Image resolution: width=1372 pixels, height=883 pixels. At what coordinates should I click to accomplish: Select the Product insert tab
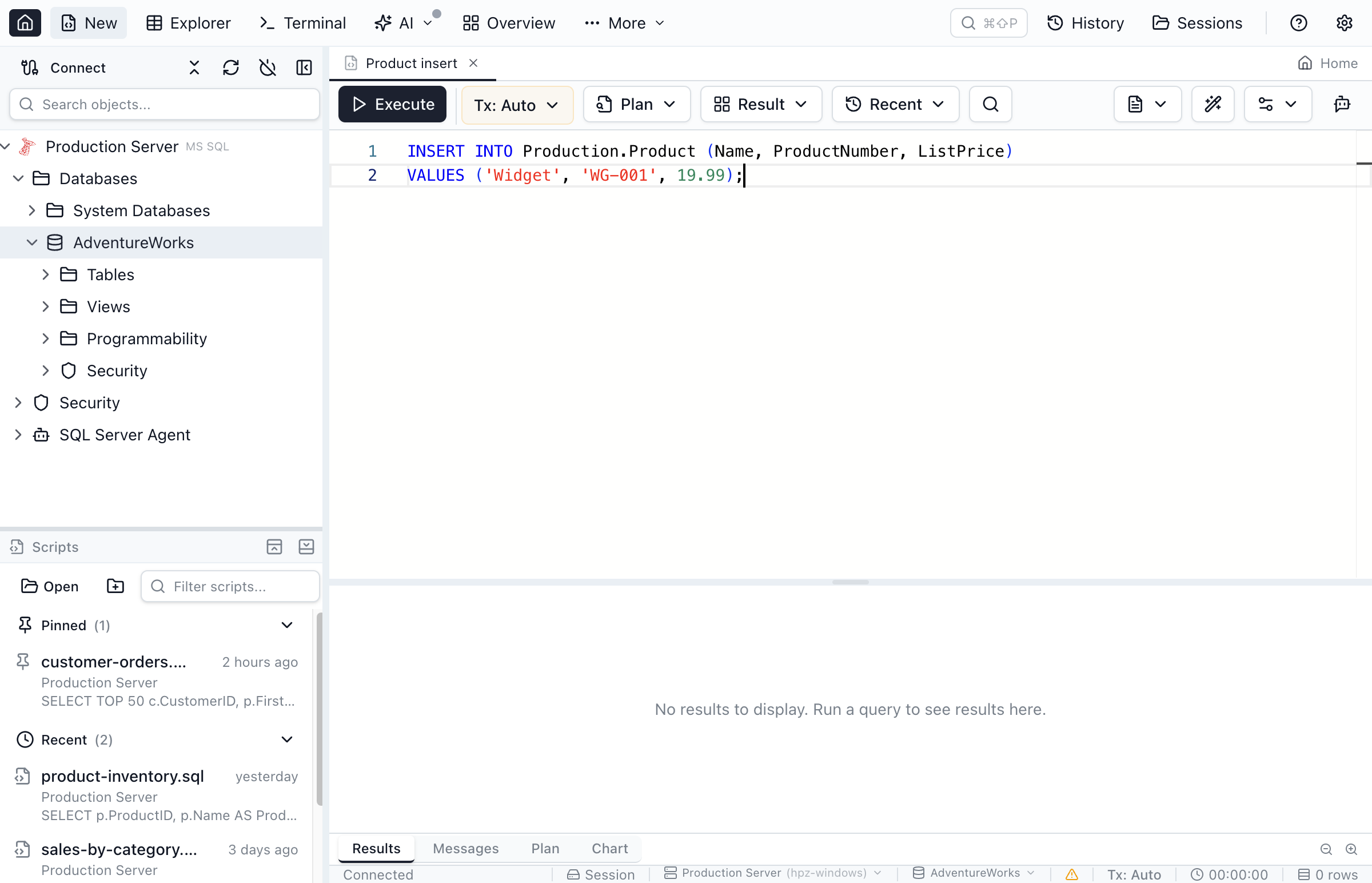(x=411, y=63)
